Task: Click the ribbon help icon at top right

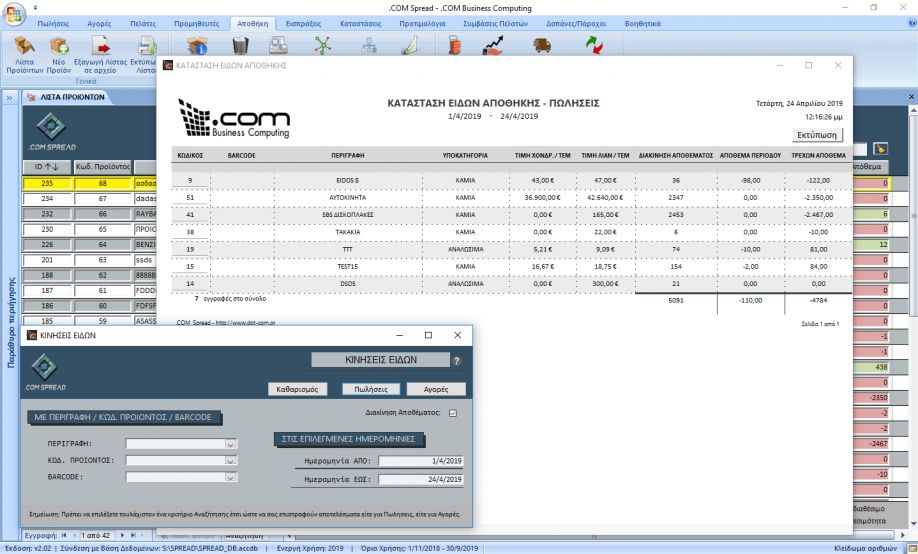Action: 912,23
